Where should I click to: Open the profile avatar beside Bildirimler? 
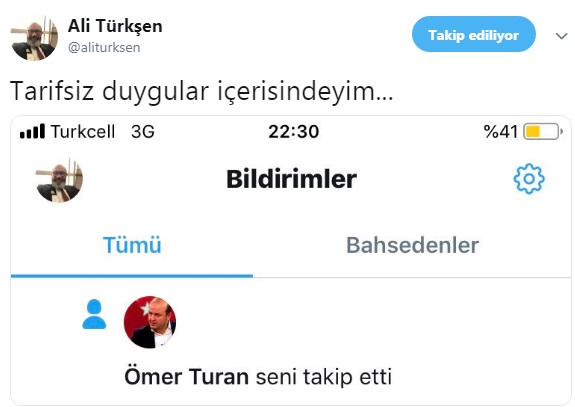tap(59, 180)
